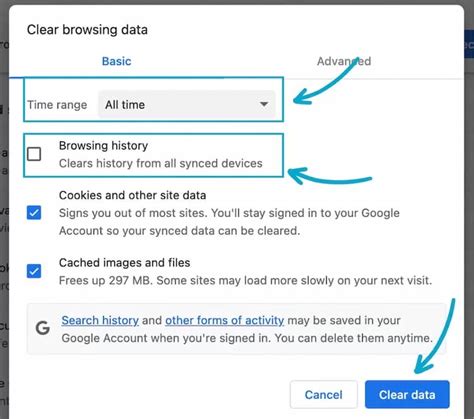Uncheck Cached images and files checkbox
Screen dimensions: 474x419
pyautogui.click(x=34, y=271)
